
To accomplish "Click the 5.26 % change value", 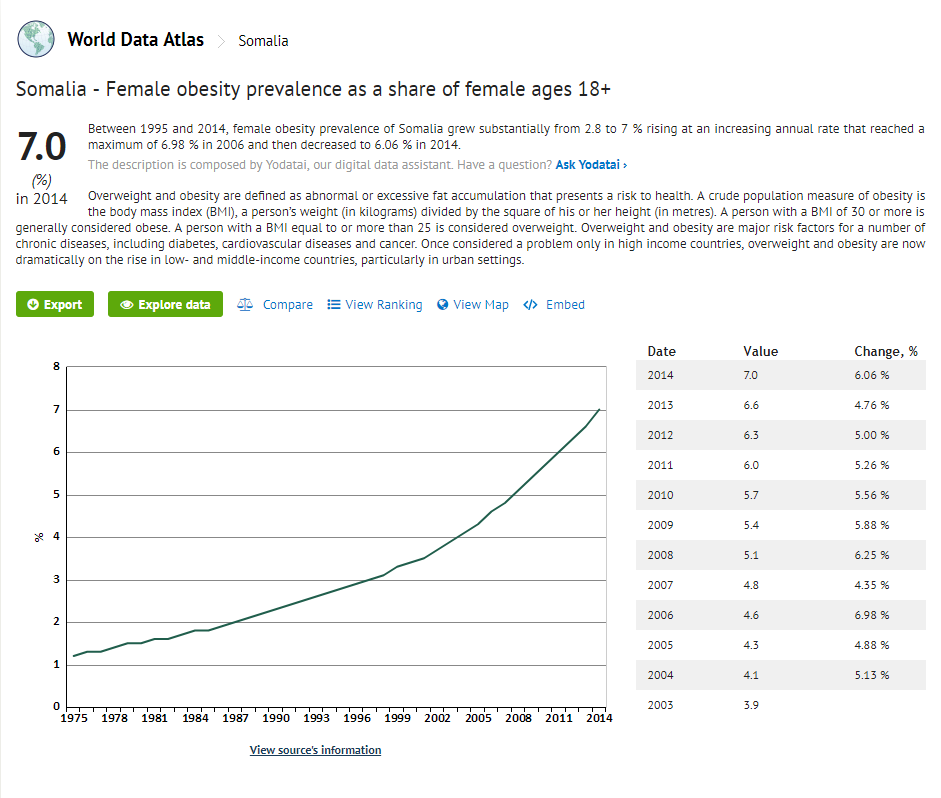I will click(872, 465).
